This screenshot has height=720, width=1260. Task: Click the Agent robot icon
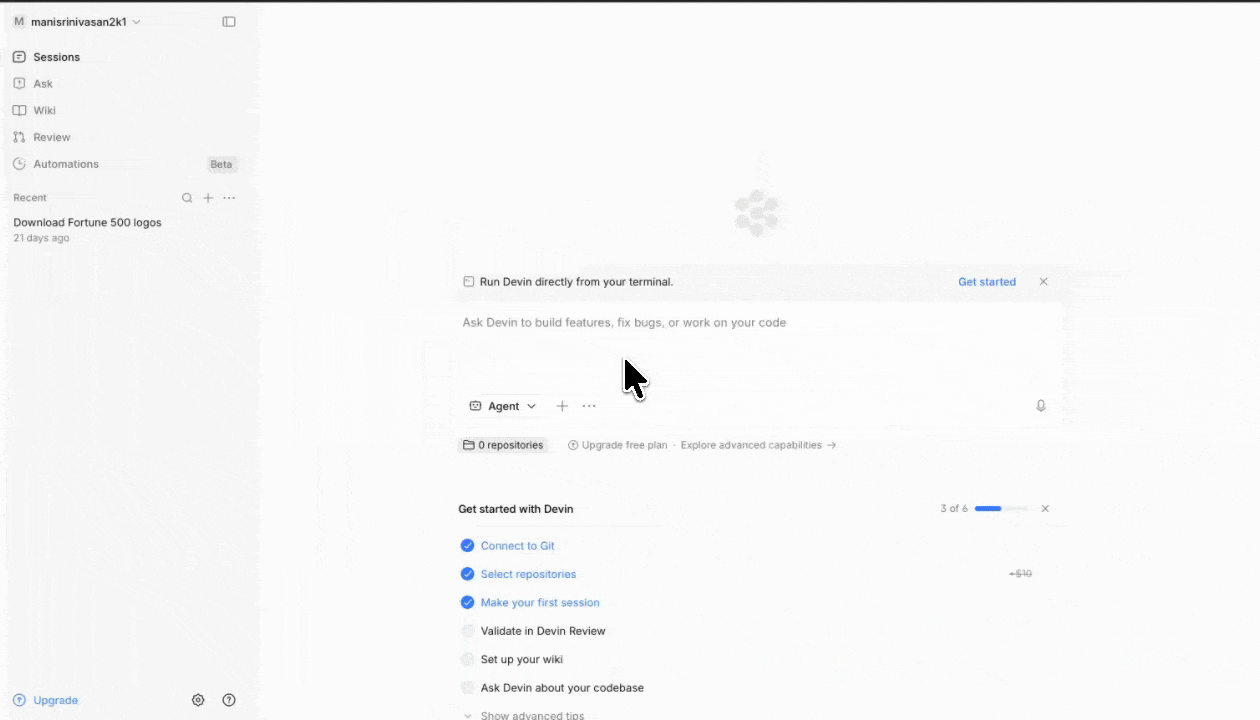(476, 406)
